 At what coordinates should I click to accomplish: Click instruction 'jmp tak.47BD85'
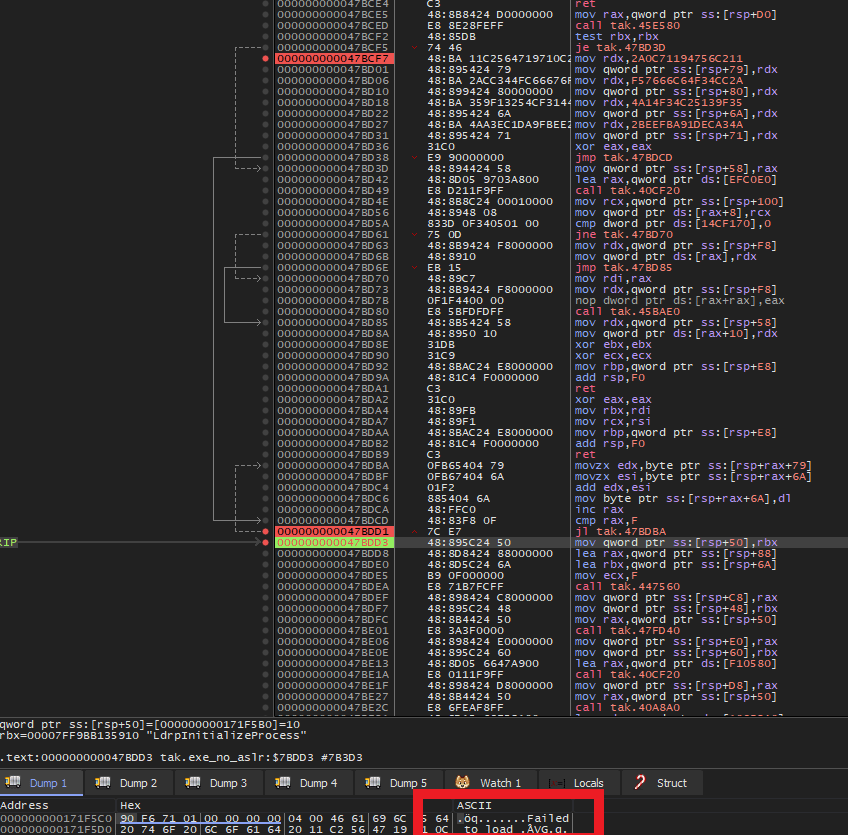623,268
